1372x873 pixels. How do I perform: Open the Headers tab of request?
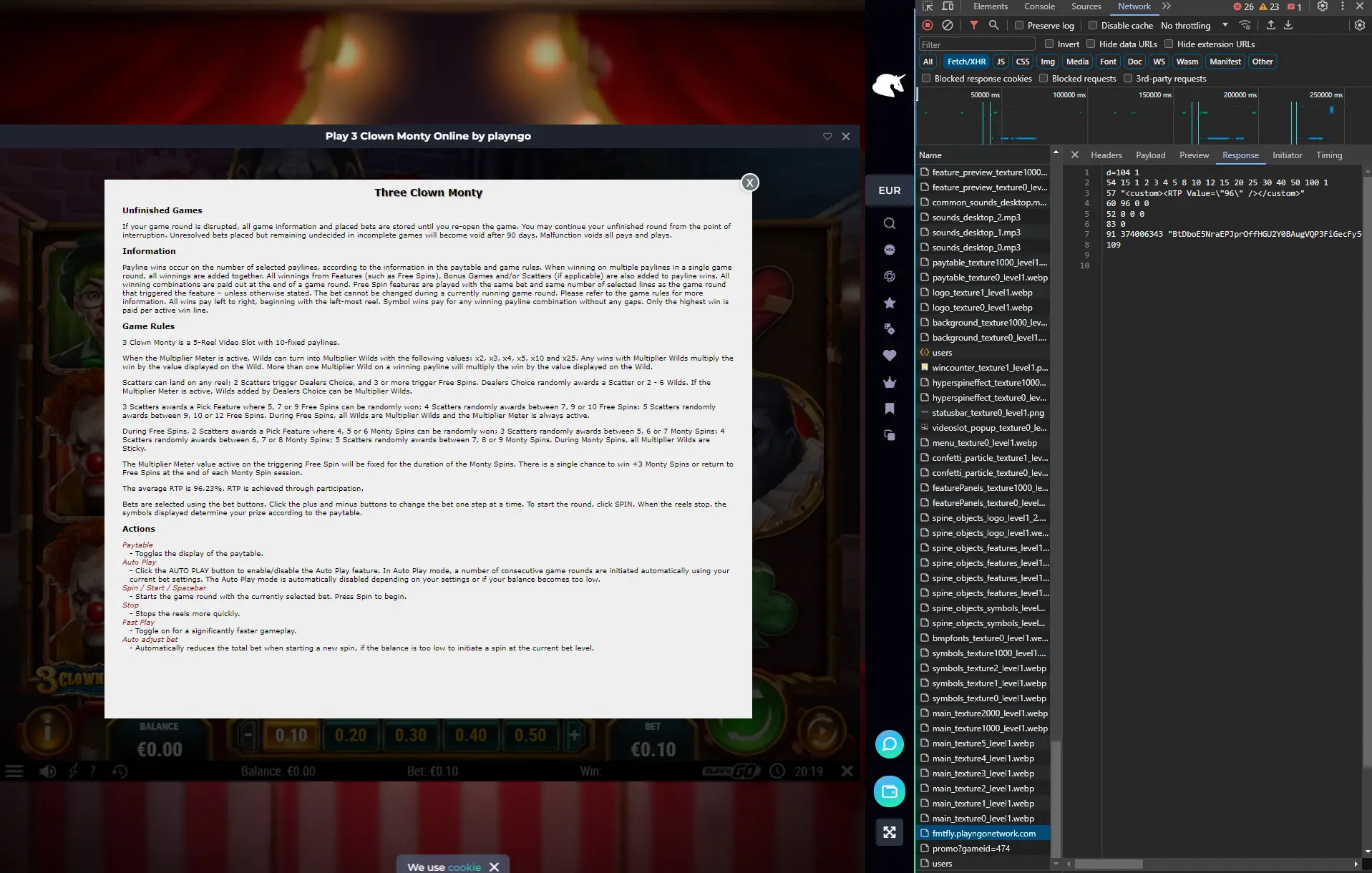point(1106,155)
